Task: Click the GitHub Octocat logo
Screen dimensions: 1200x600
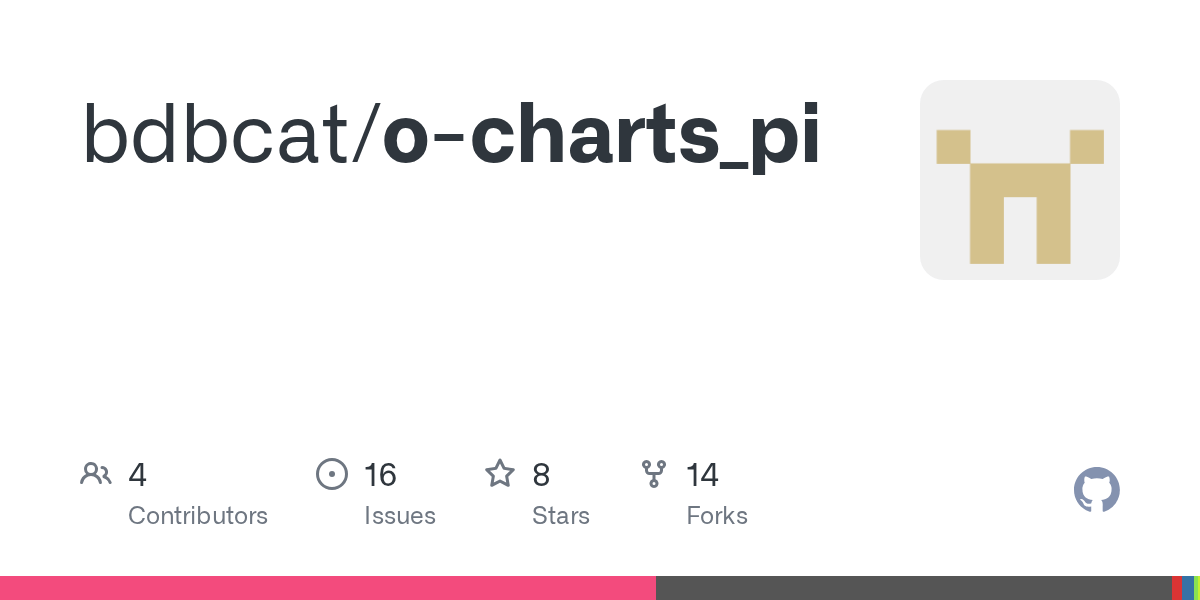Action: point(1097,490)
